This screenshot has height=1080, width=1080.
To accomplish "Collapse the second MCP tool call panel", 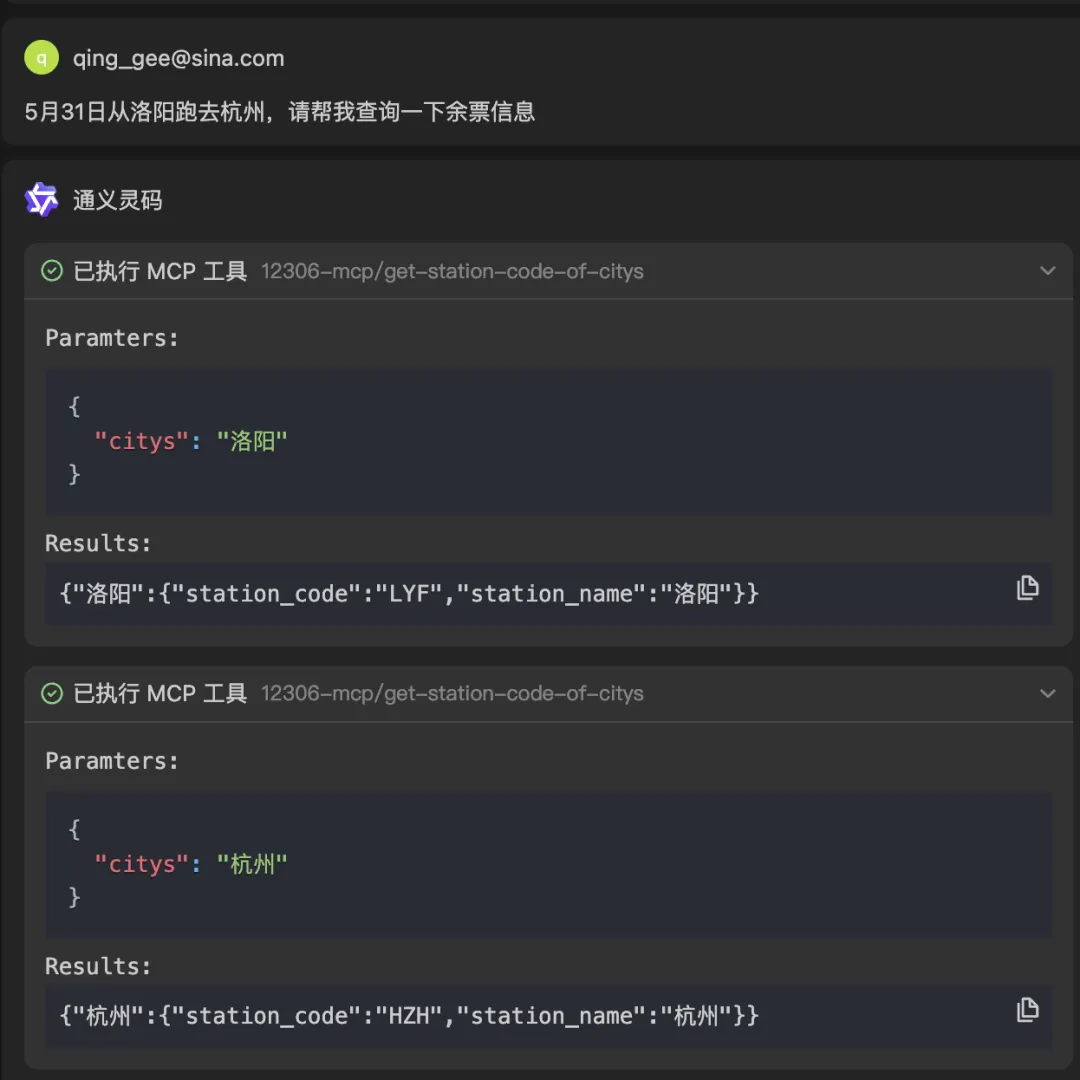I will [x=1048, y=694].
